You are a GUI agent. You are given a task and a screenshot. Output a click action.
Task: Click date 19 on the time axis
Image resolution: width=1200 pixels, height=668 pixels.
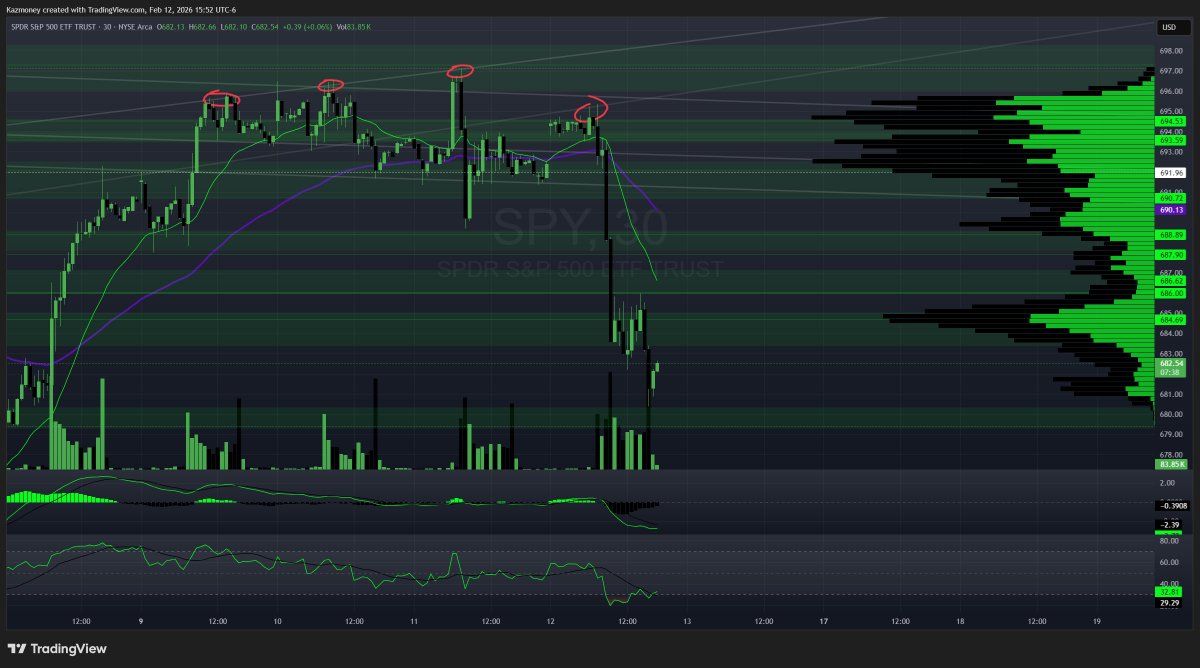(1097, 621)
